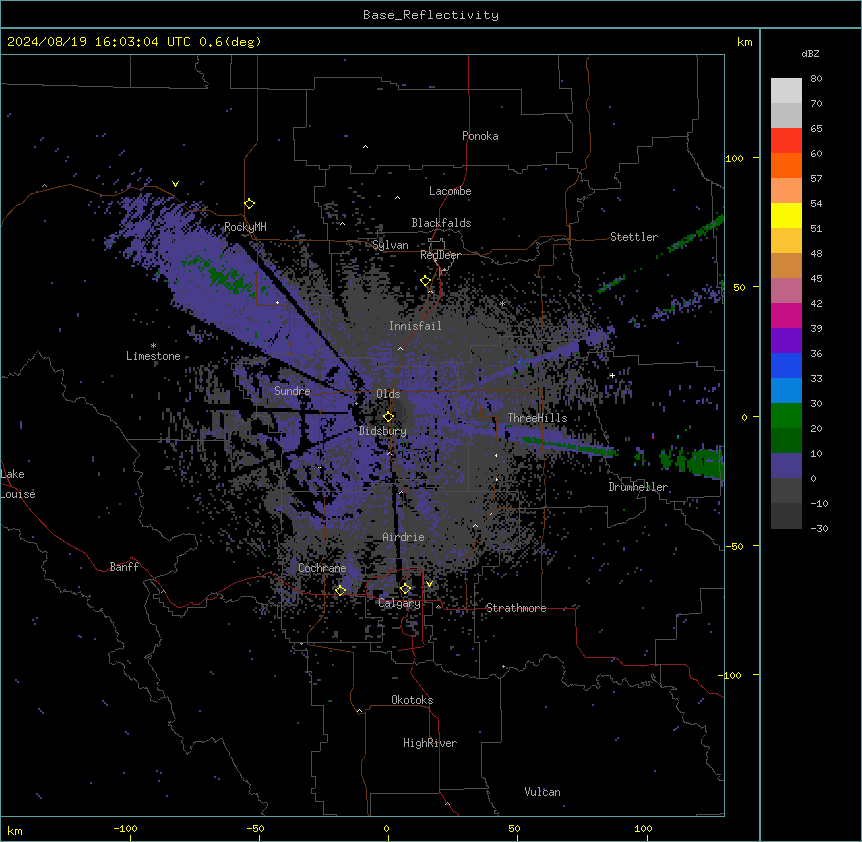Screen dimensions: 862x842
Task: Click the Sundre label
Action: coord(292,391)
